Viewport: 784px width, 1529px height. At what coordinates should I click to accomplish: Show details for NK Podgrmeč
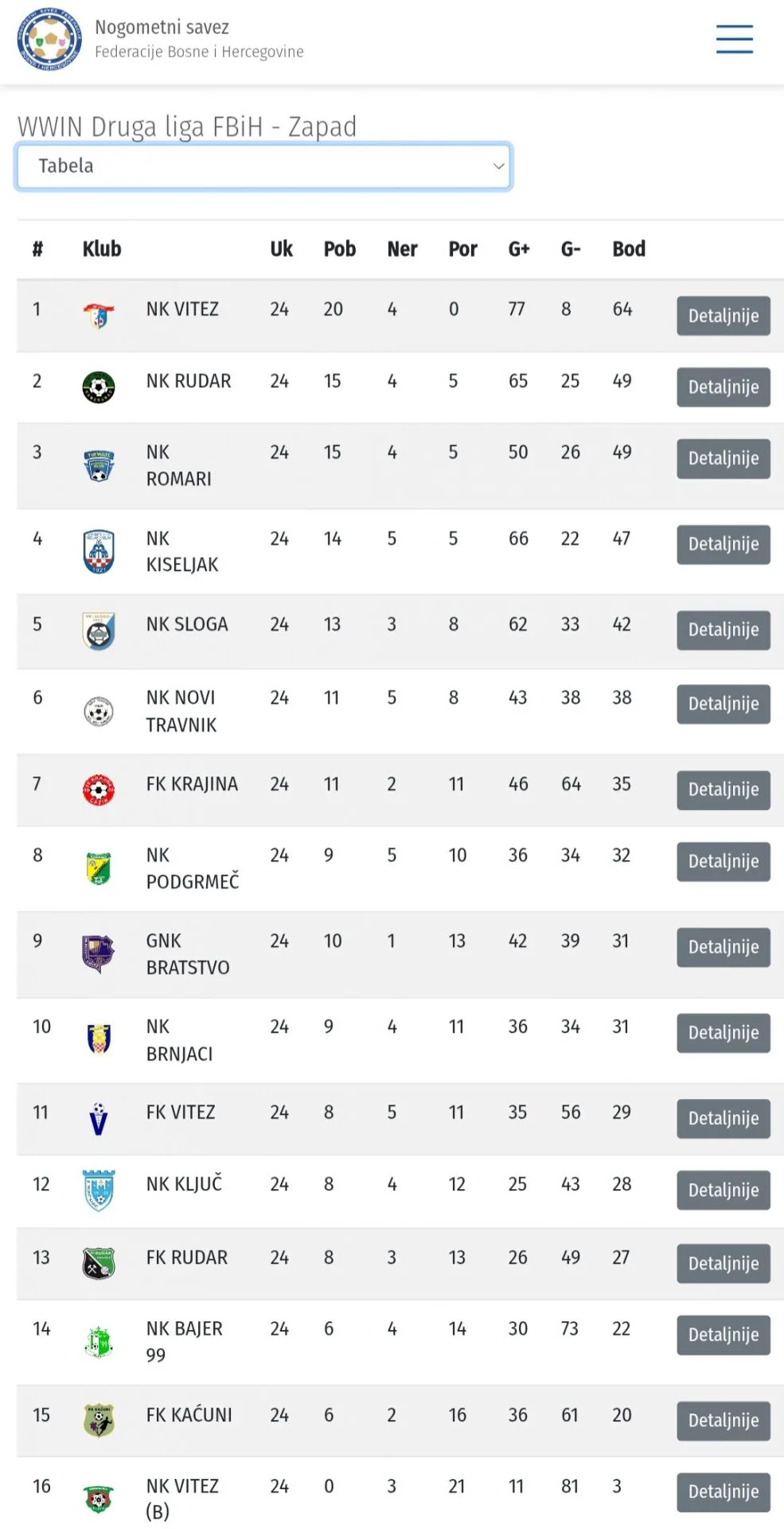723,862
